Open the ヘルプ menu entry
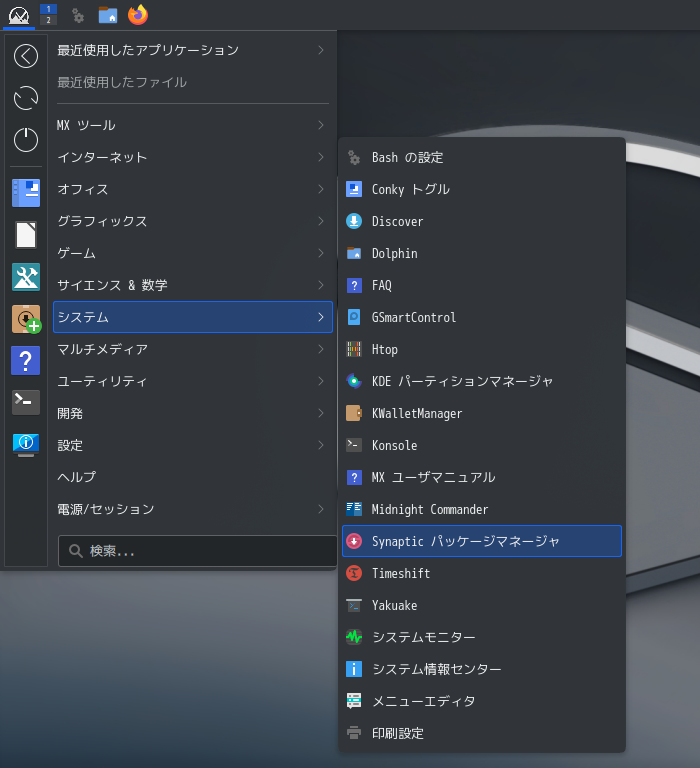 [x=193, y=477]
